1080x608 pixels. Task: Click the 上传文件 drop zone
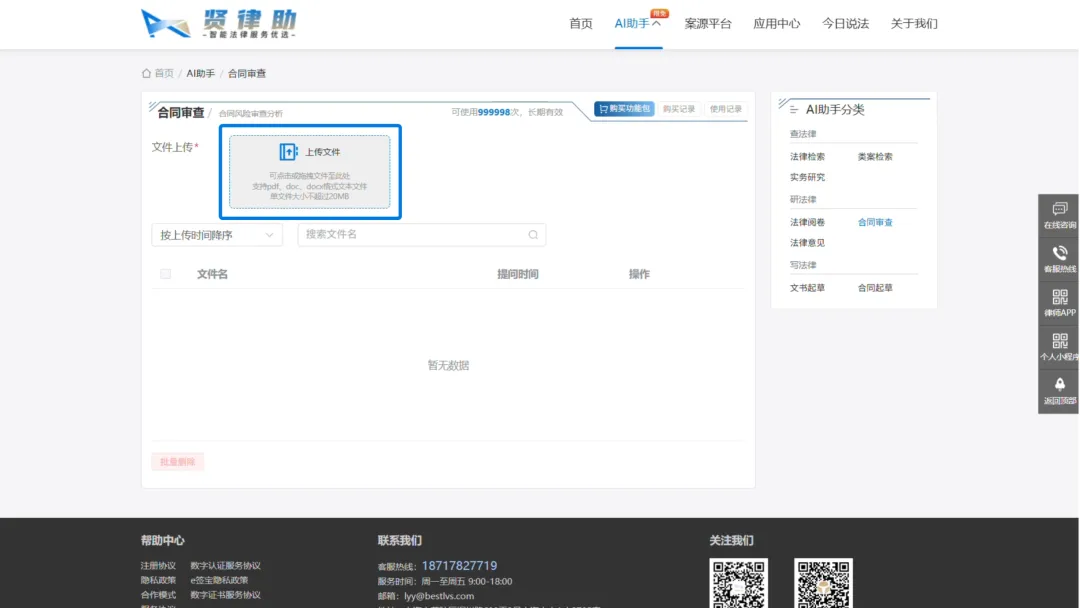click(x=310, y=171)
